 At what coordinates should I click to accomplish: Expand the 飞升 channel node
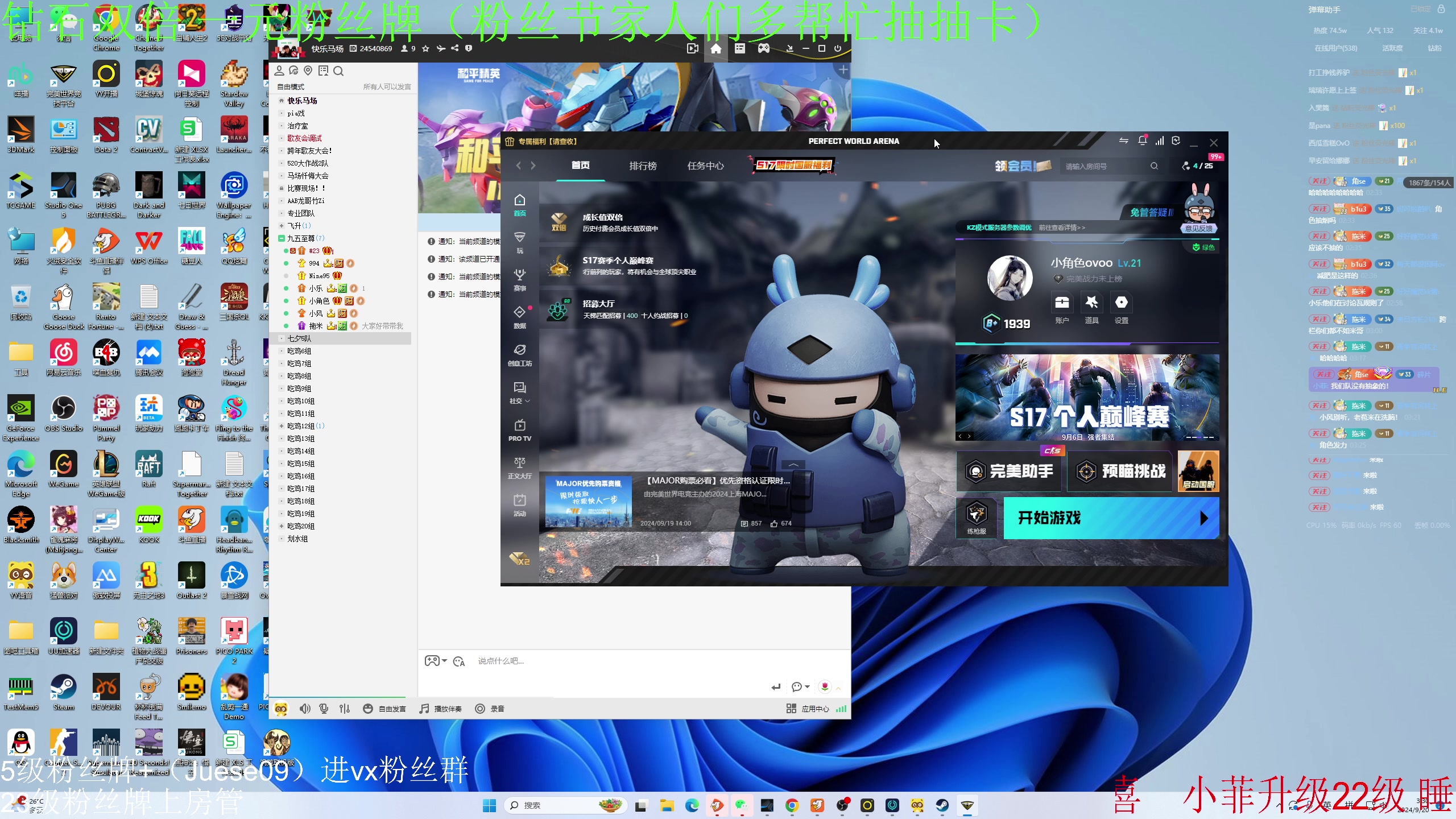[x=282, y=226]
